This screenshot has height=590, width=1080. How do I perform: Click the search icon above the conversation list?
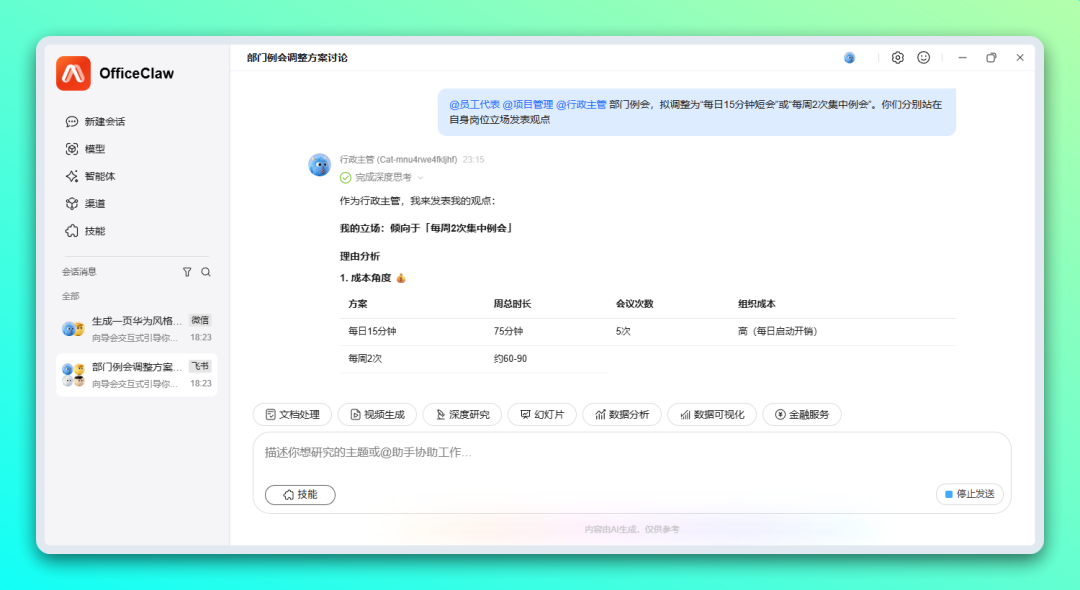pos(205,271)
